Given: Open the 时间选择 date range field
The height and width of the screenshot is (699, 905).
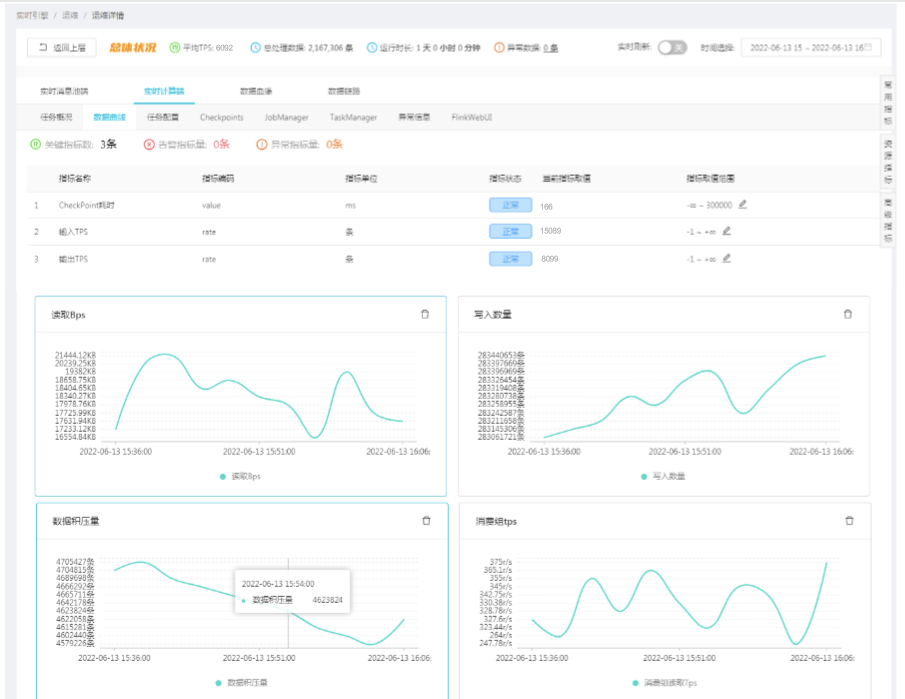Looking at the screenshot, I should click(811, 47).
